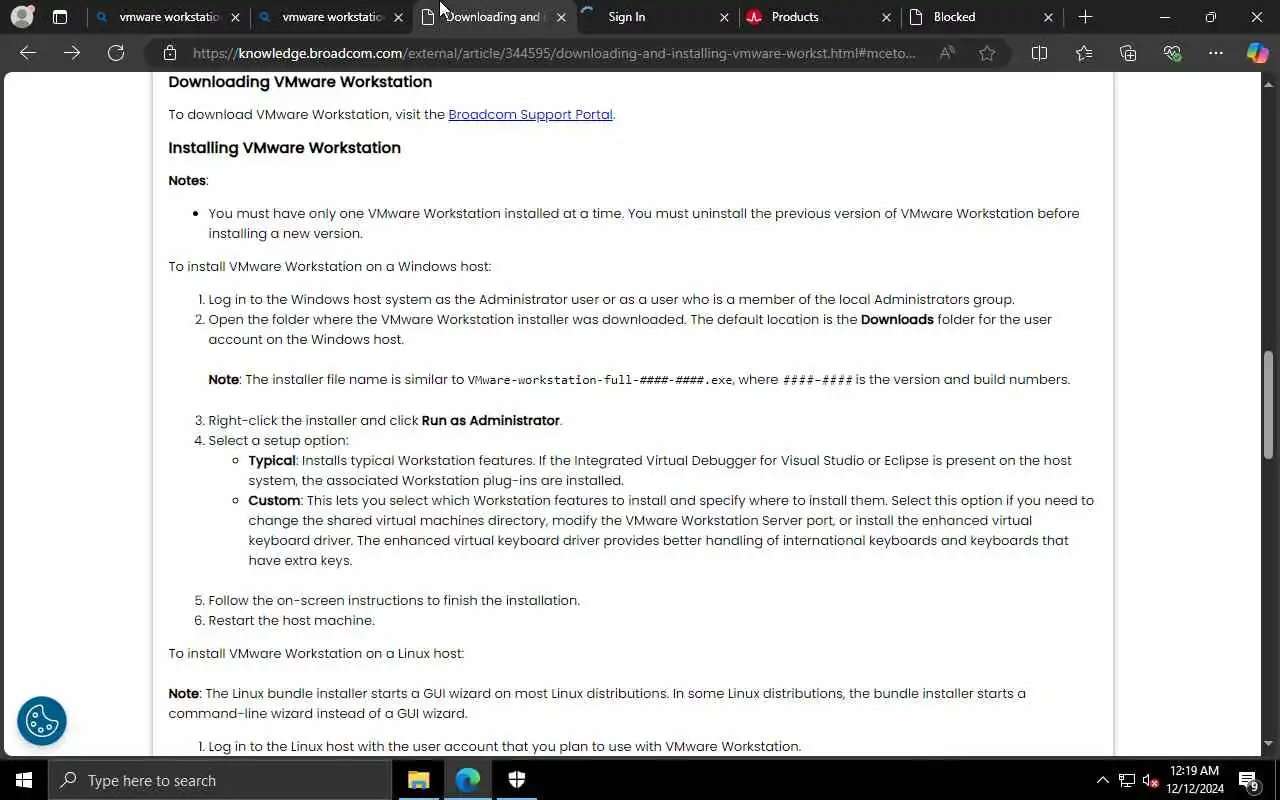Open the Favorites list icon
This screenshot has height=800, width=1280.
pyautogui.click(x=1084, y=53)
